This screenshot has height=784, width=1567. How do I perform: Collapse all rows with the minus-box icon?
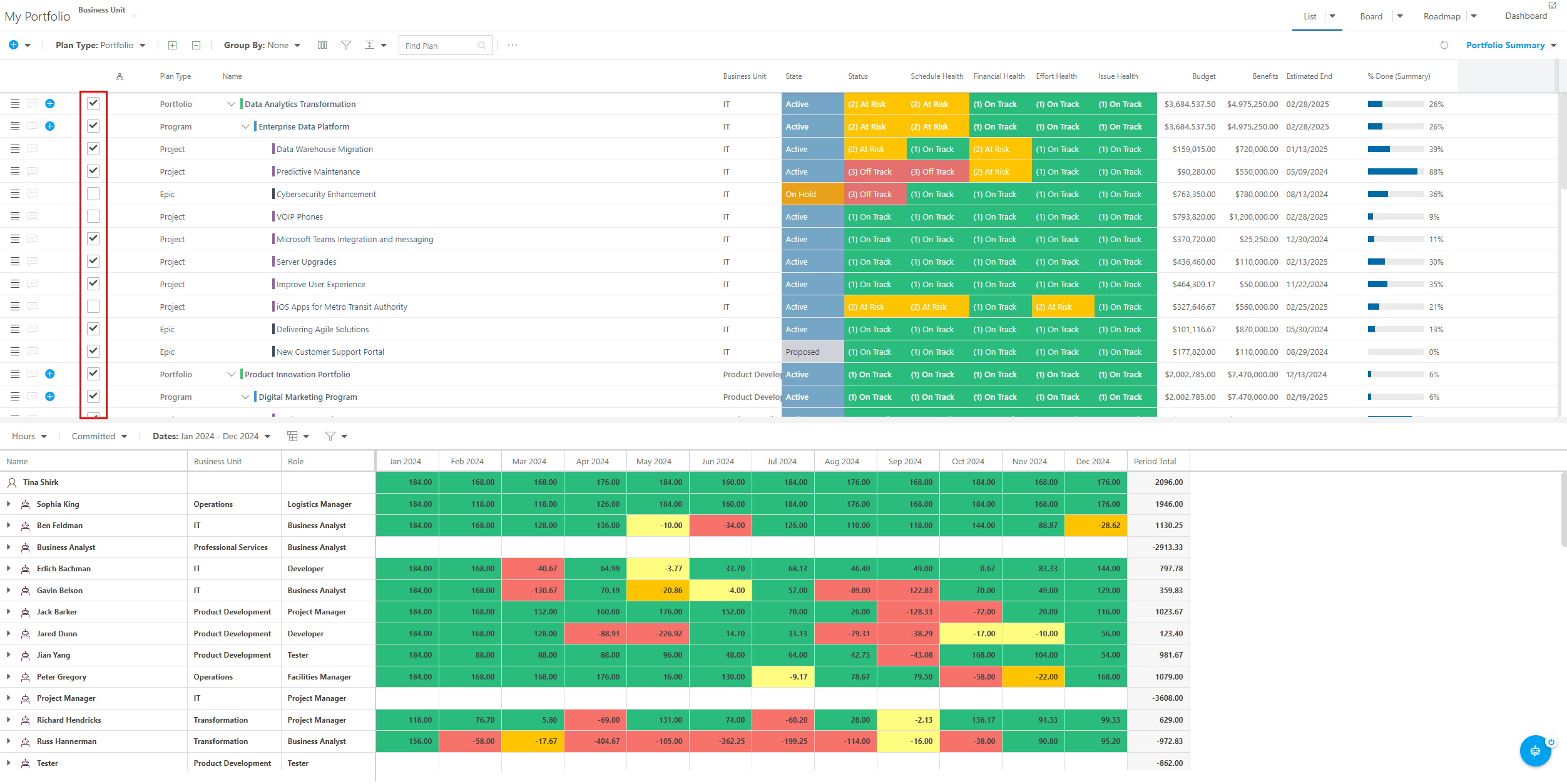click(x=196, y=45)
